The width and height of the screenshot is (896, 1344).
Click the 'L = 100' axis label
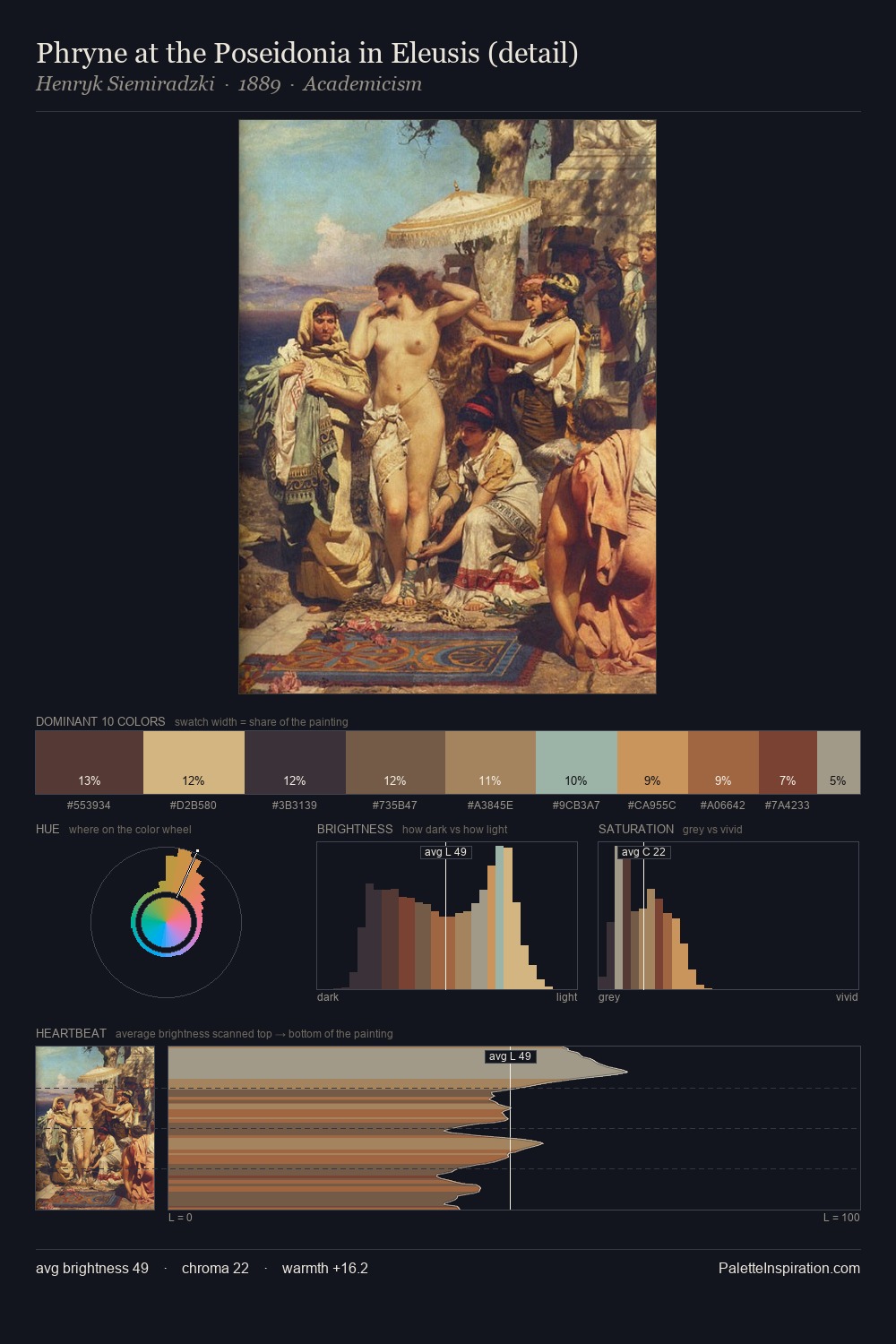pyautogui.click(x=841, y=1218)
